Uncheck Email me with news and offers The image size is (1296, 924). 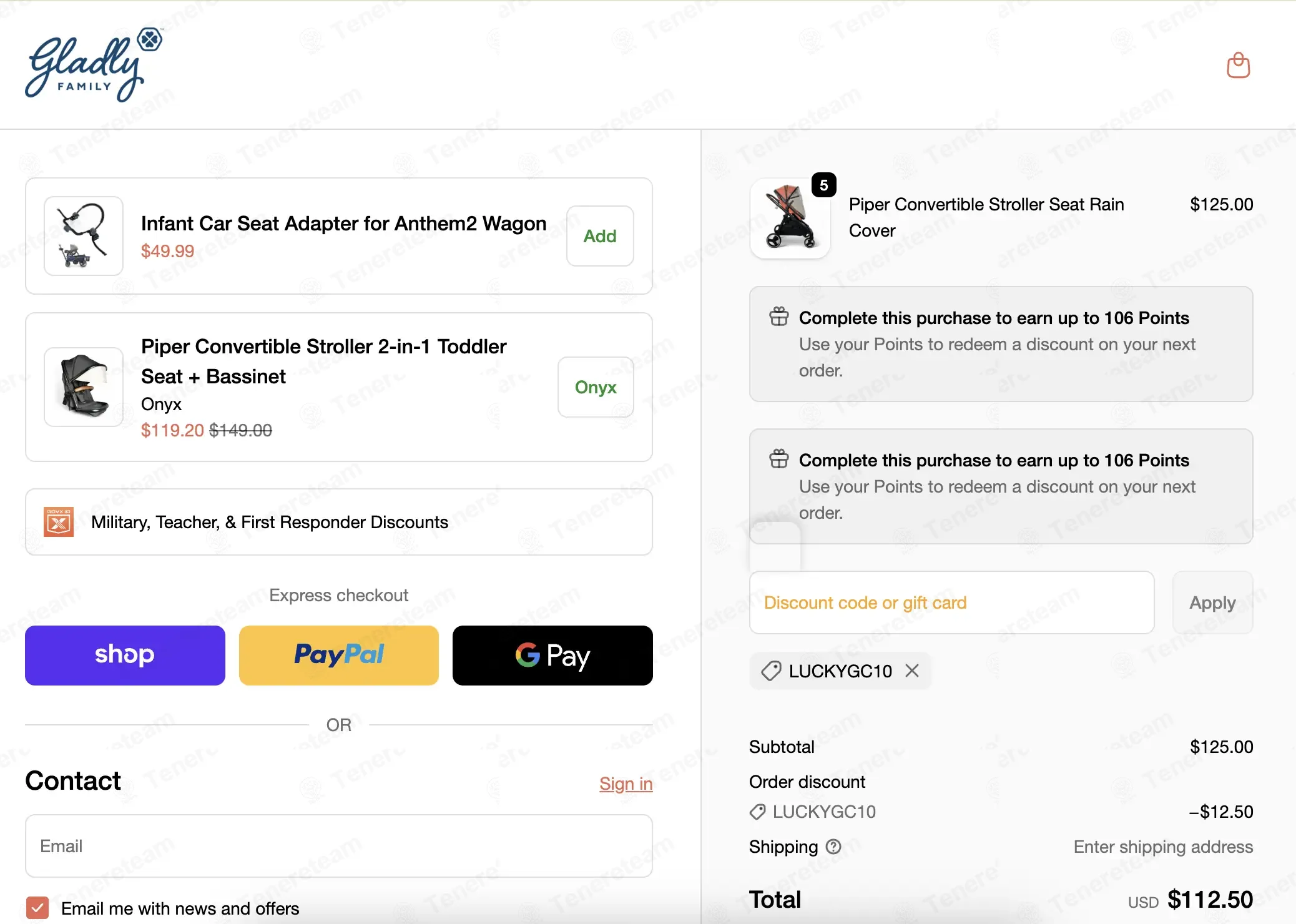pyautogui.click(x=37, y=908)
